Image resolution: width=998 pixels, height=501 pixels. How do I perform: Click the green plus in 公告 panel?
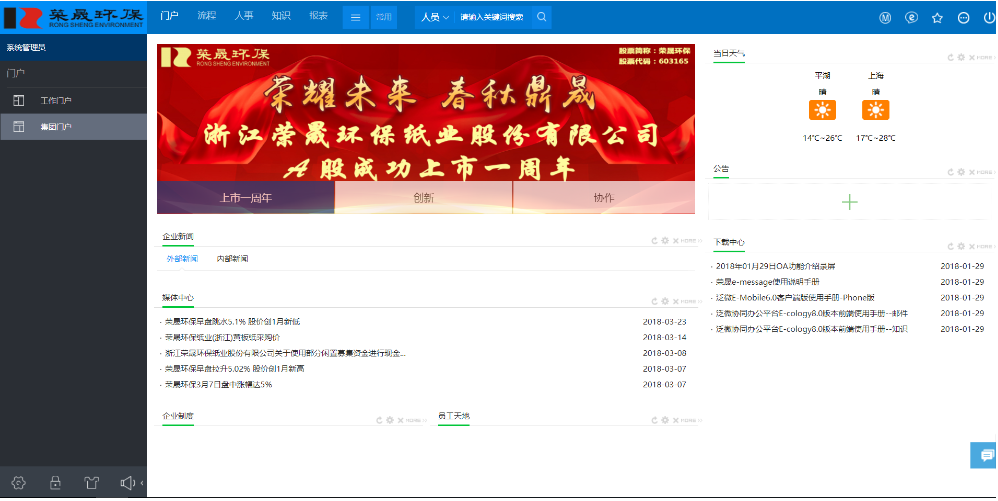[850, 202]
